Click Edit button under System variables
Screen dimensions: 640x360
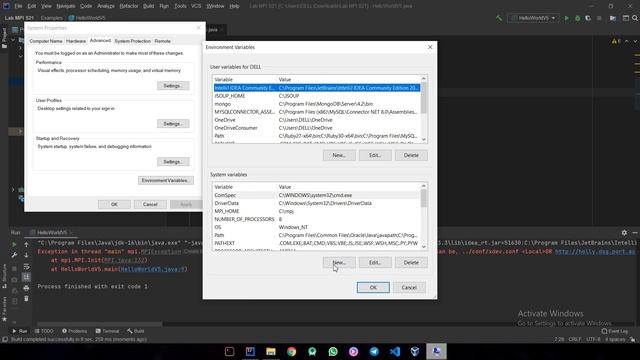coord(375,262)
